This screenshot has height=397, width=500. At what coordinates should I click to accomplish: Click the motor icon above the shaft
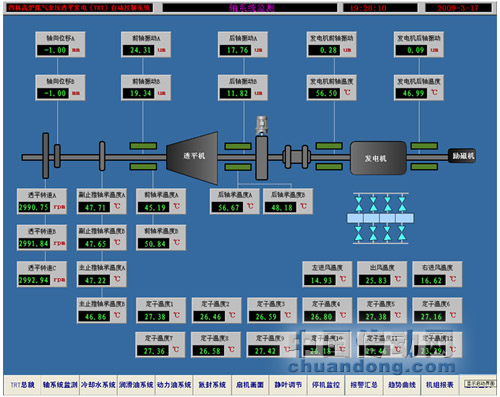(x=262, y=126)
